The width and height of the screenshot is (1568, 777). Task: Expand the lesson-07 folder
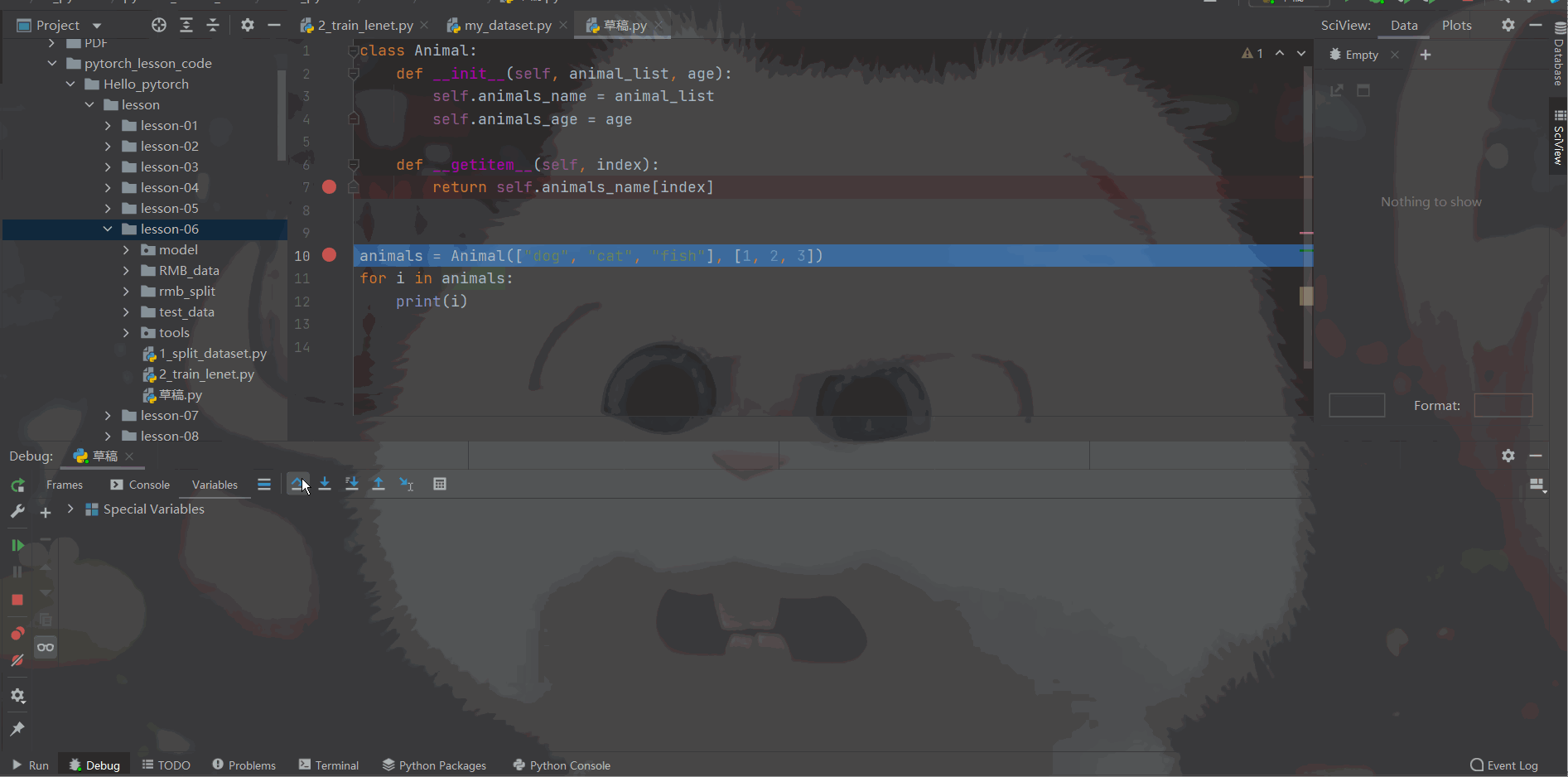[108, 415]
